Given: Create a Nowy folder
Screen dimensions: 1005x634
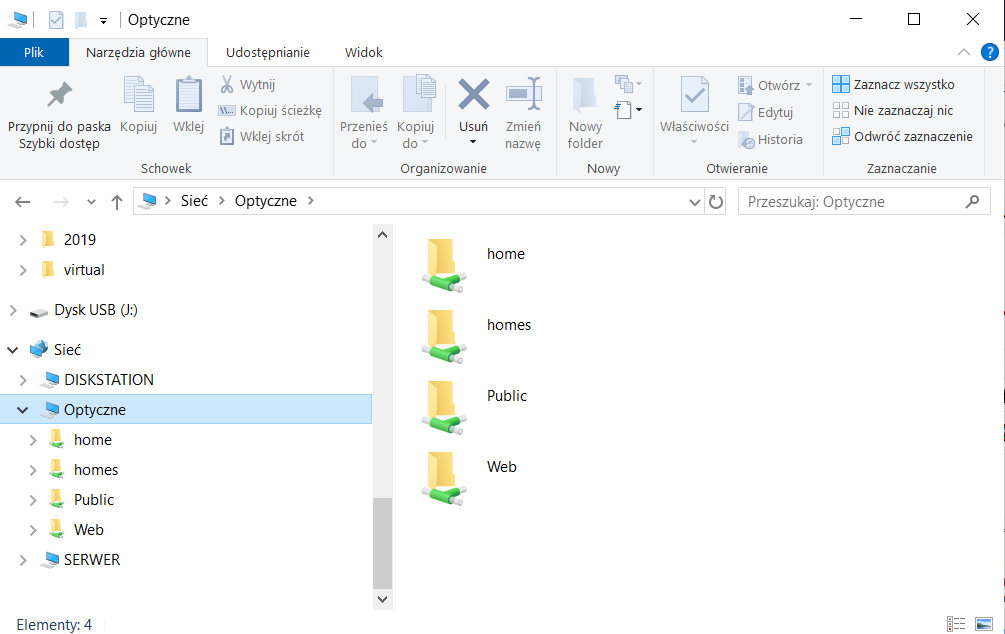Looking at the screenshot, I should coord(585,114).
